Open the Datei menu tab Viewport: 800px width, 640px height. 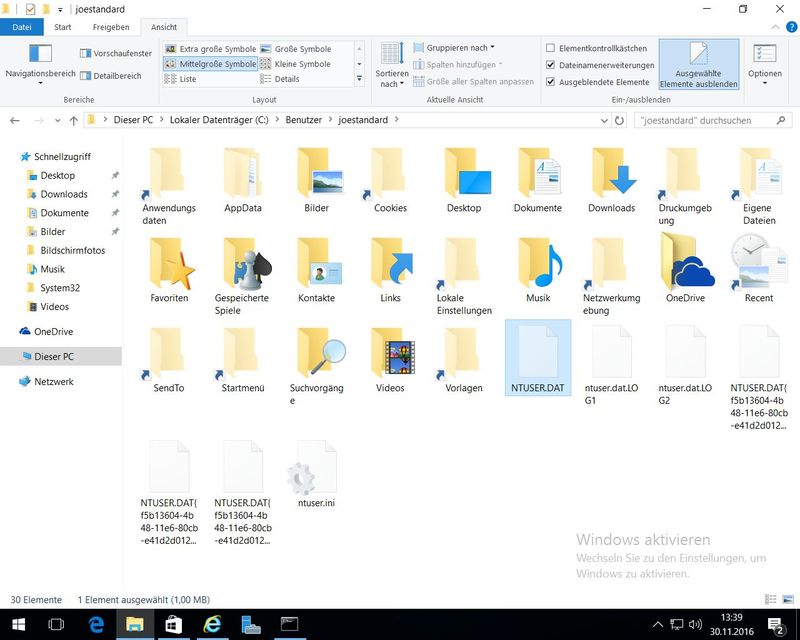[x=21, y=27]
